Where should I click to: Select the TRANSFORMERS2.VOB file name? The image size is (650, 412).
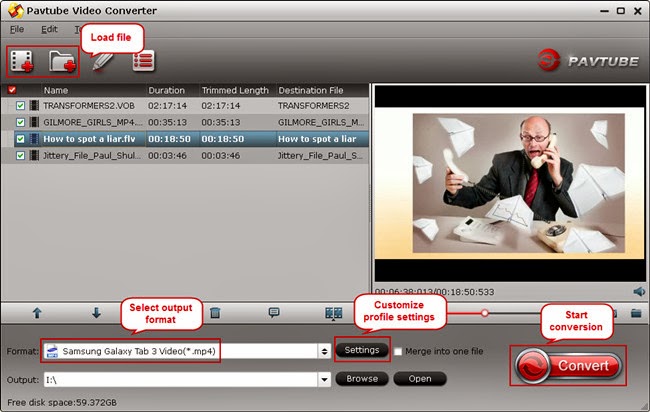point(89,106)
